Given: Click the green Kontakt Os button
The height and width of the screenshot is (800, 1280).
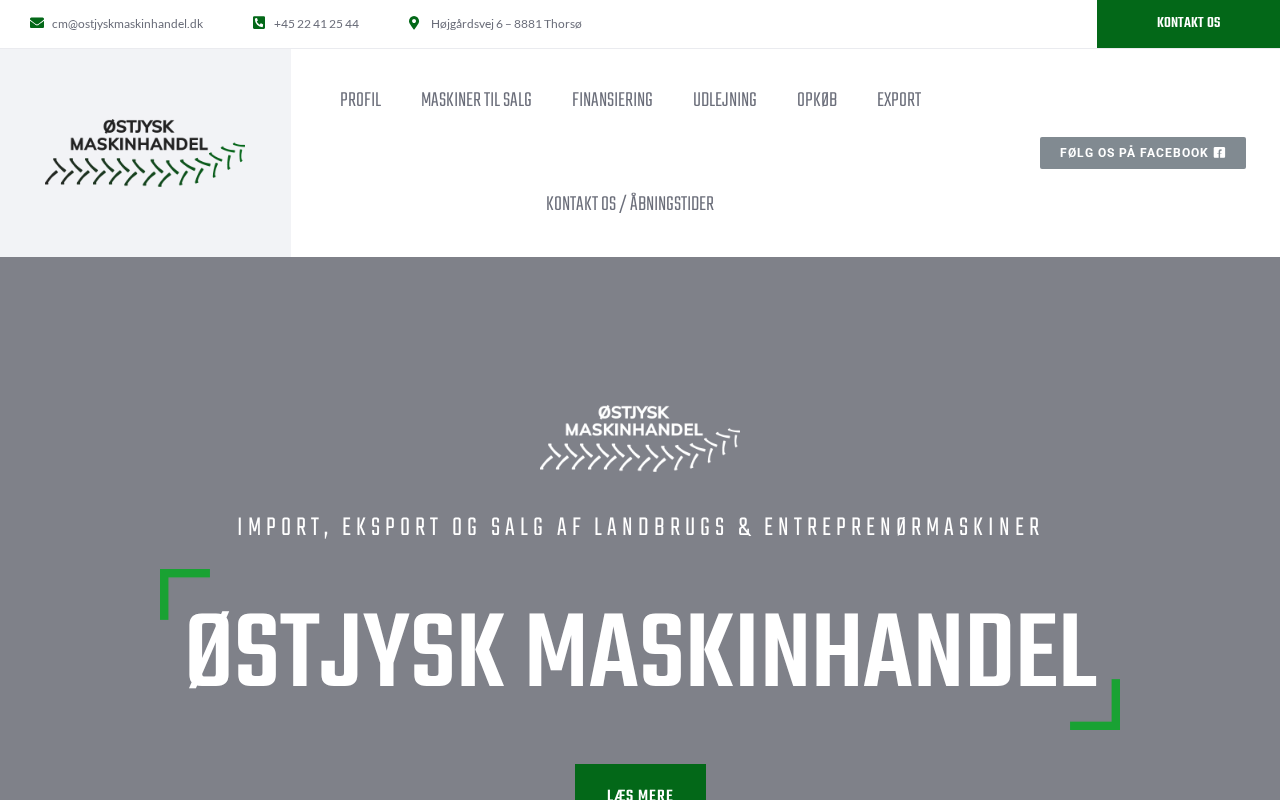Looking at the screenshot, I should pyautogui.click(x=1188, y=24).
